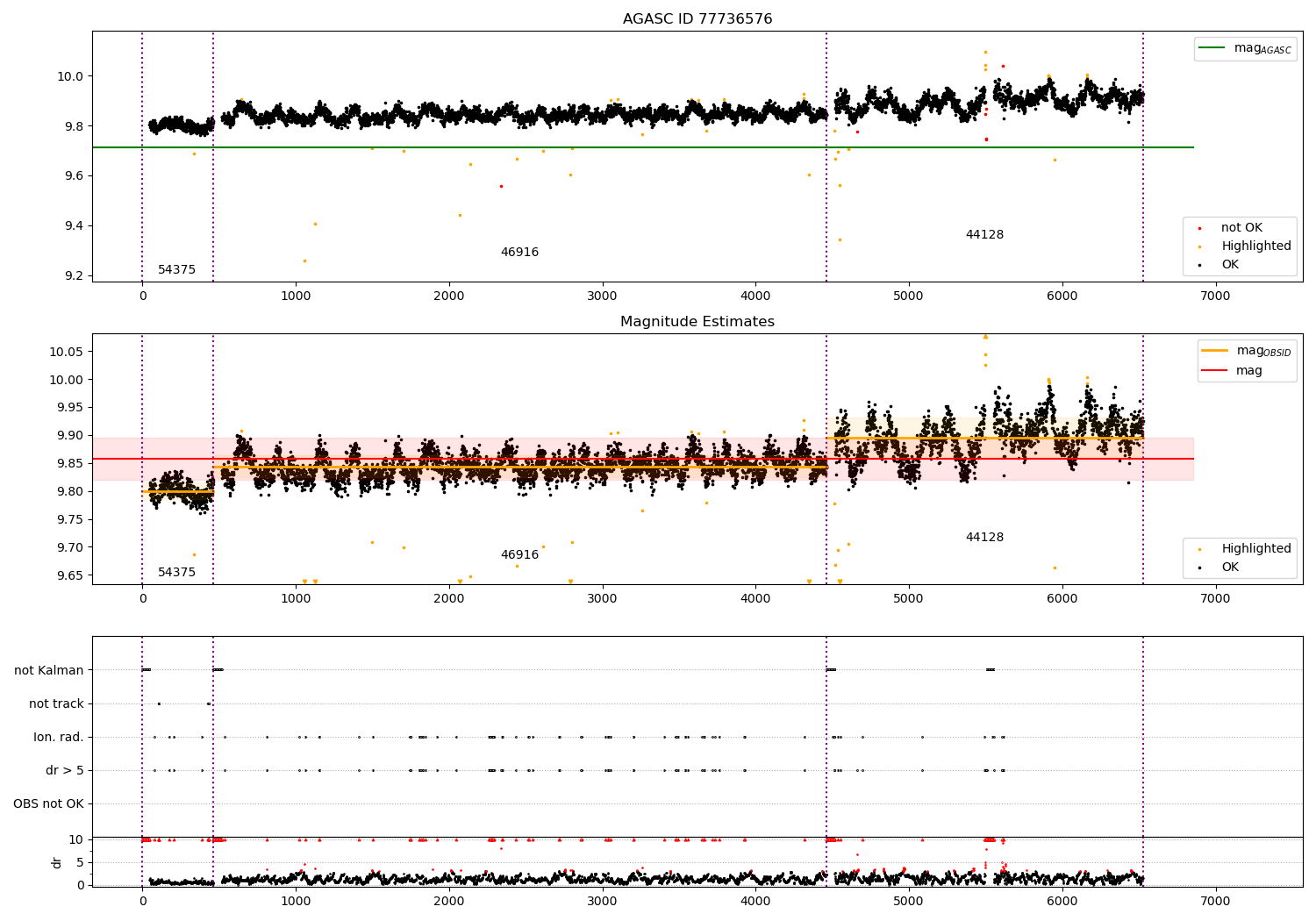This screenshot has width=1316, height=921.
Task: Click the 'not Kalman' row label
Action: pyautogui.click(x=49, y=670)
